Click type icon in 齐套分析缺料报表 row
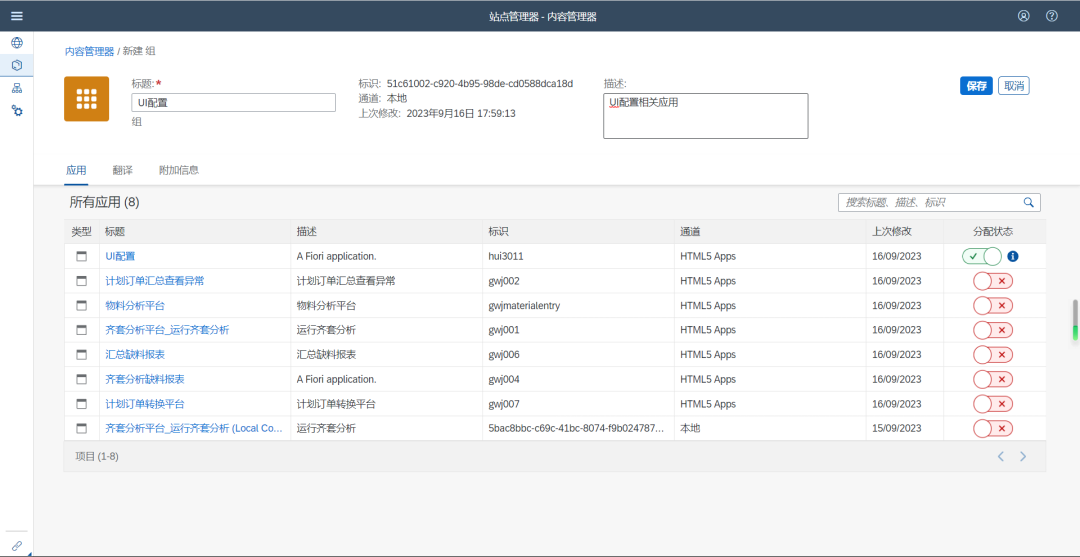 [81, 379]
